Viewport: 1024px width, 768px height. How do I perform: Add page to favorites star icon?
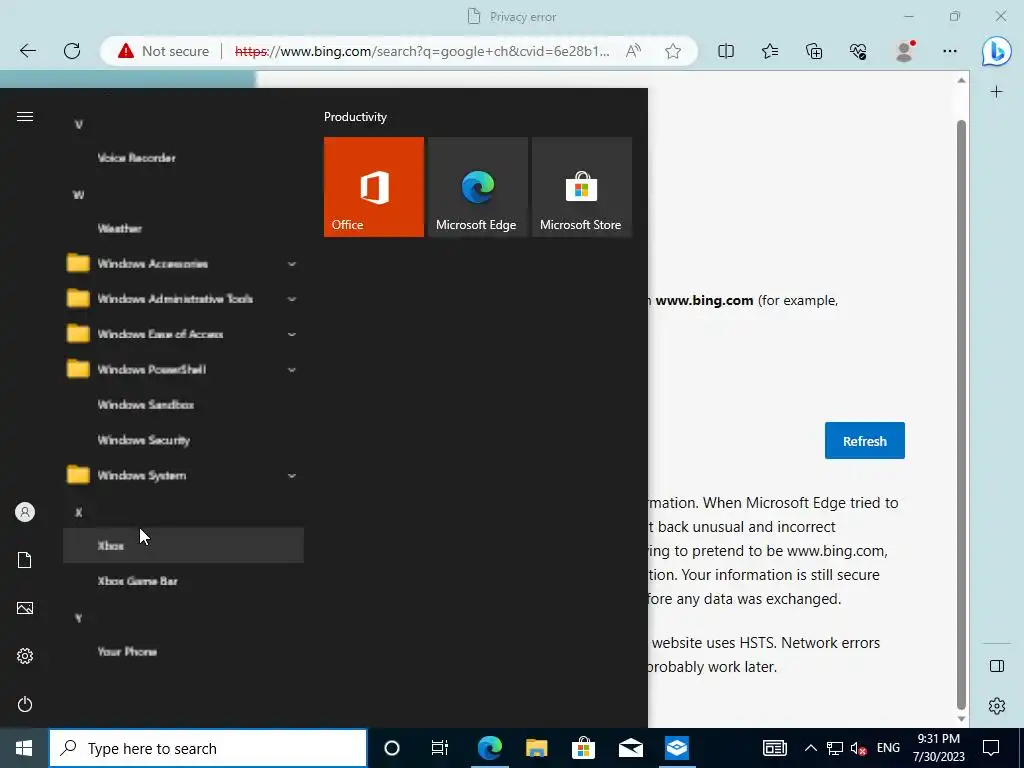click(x=673, y=51)
